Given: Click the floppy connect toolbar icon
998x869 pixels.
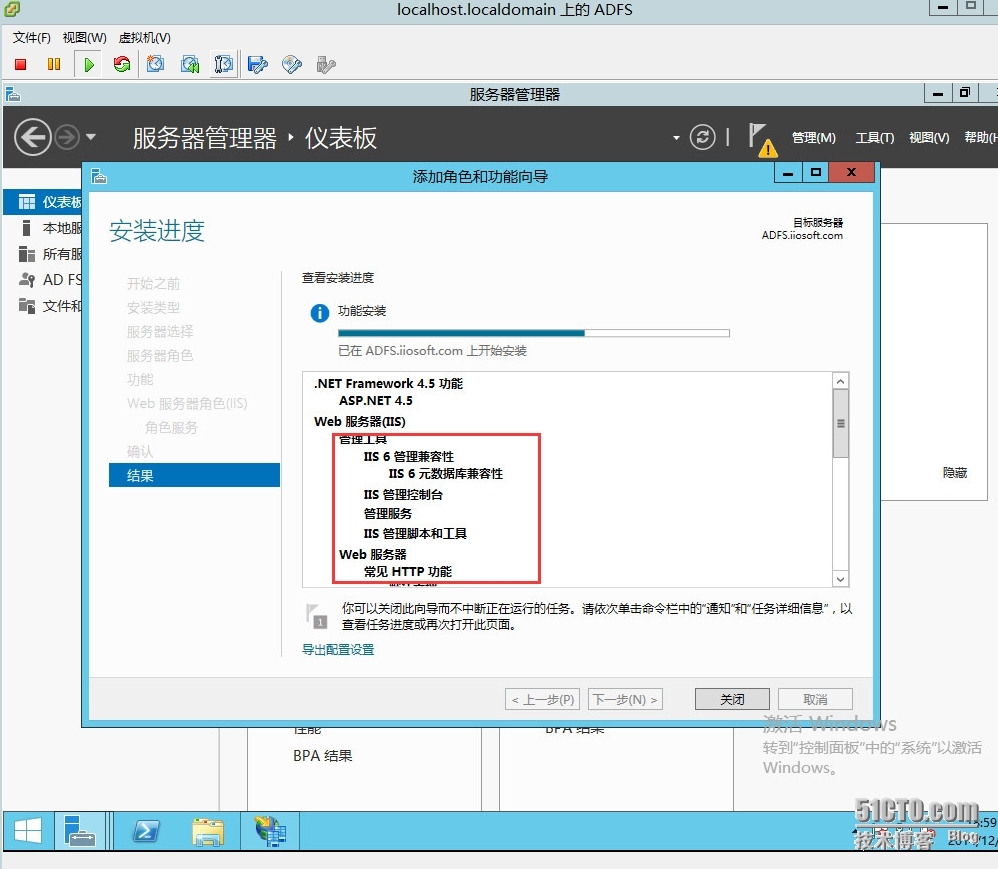Looking at the screenshot, I should 258,64.
